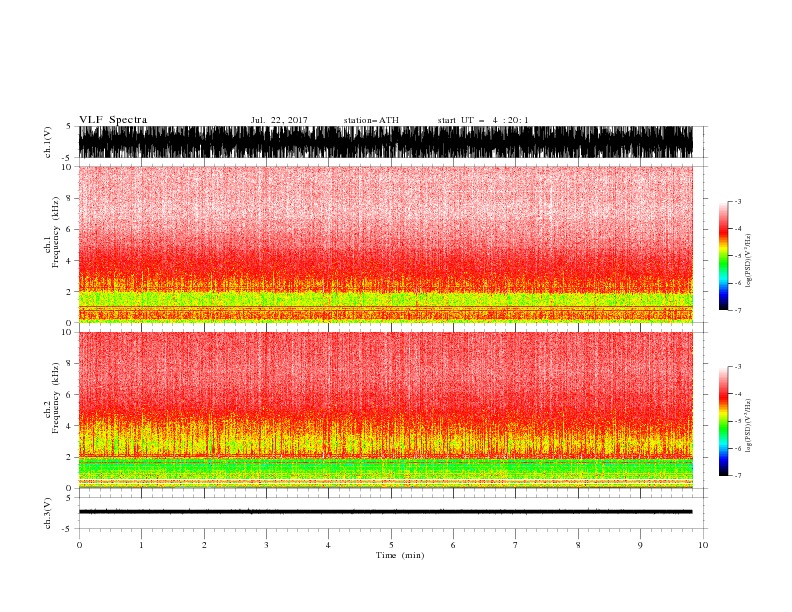Click the "8" tick on ch.2 frequency axis
The width and height of the screenshot is (792, 612).
coord(69,364)
